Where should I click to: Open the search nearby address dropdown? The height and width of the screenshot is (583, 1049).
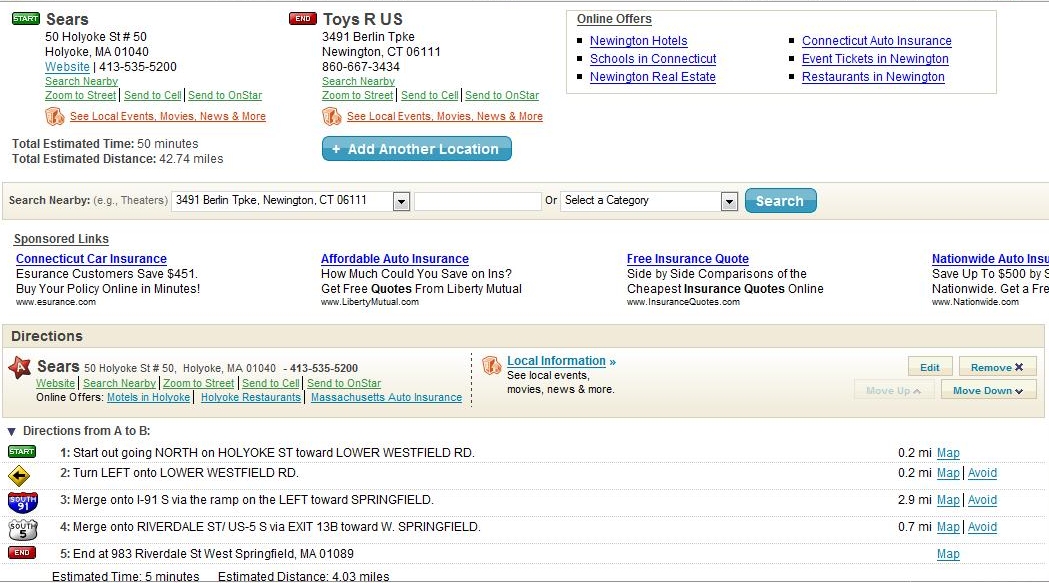401,201
